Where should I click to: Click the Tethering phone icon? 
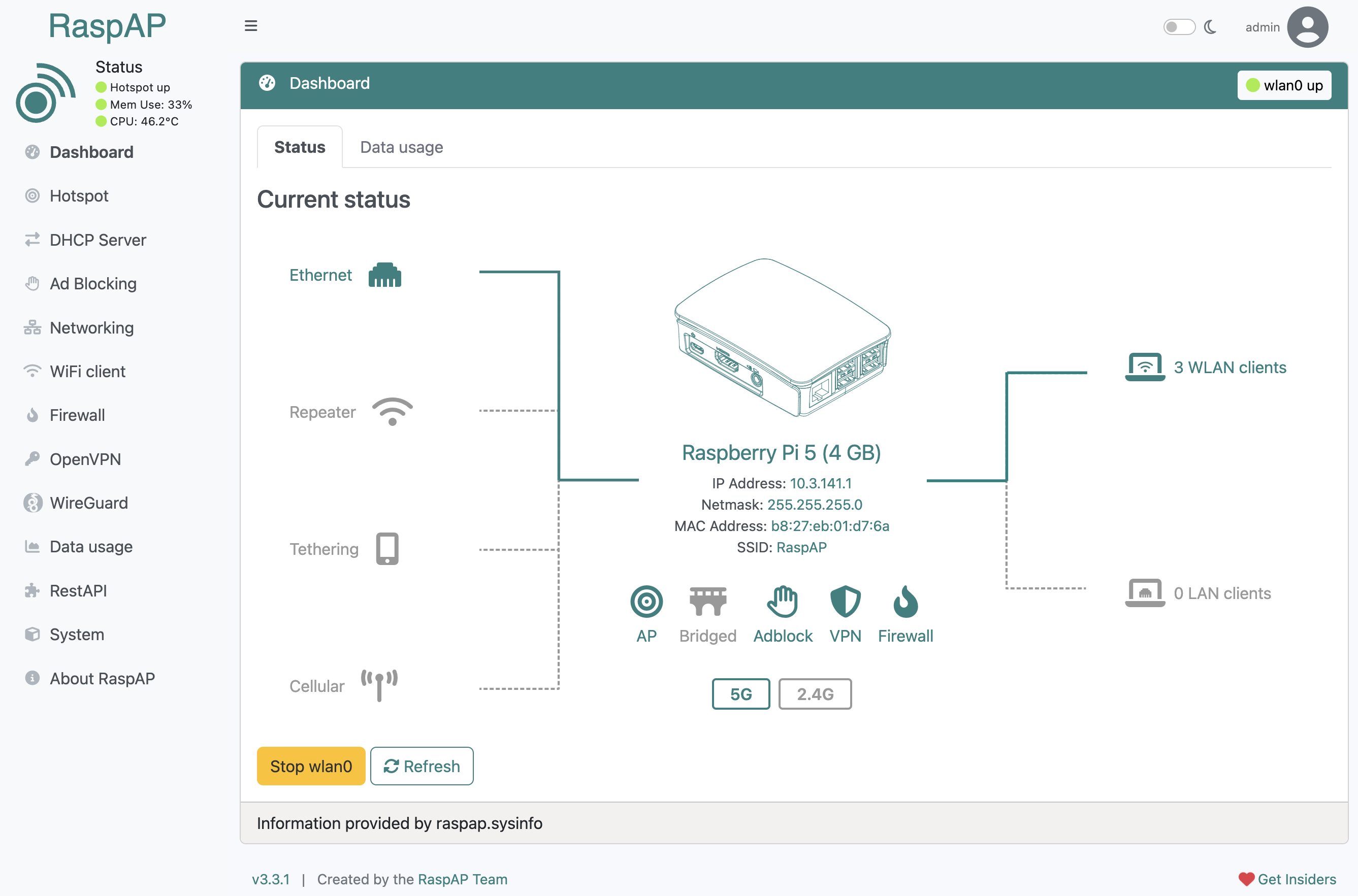(x=387, y=549)
